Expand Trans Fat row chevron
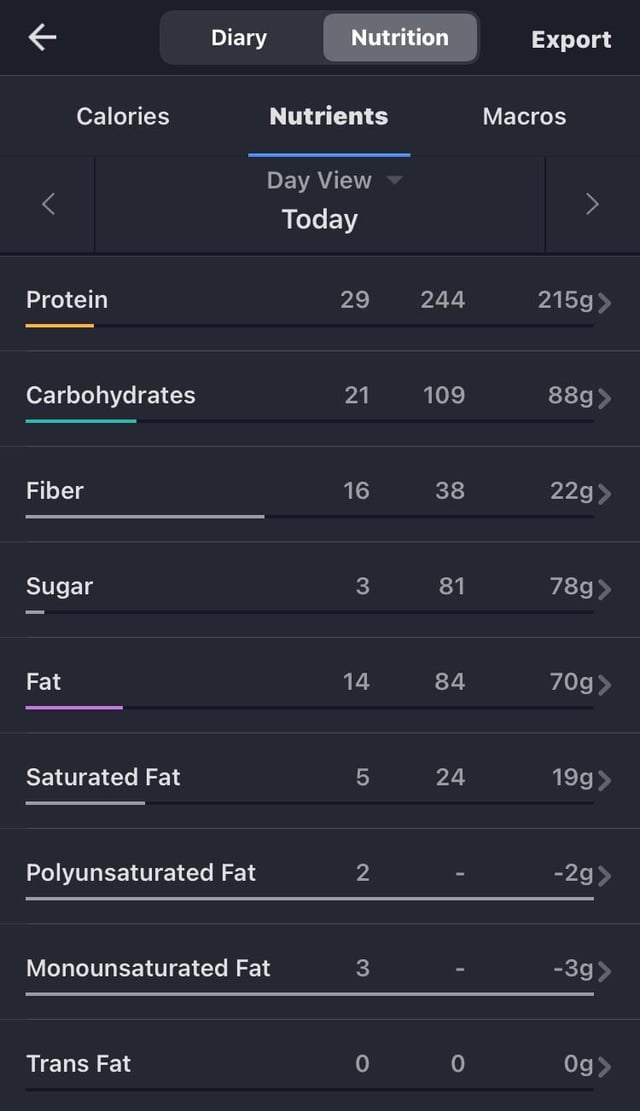The image size is (640, 1111). click(604, 1066)
